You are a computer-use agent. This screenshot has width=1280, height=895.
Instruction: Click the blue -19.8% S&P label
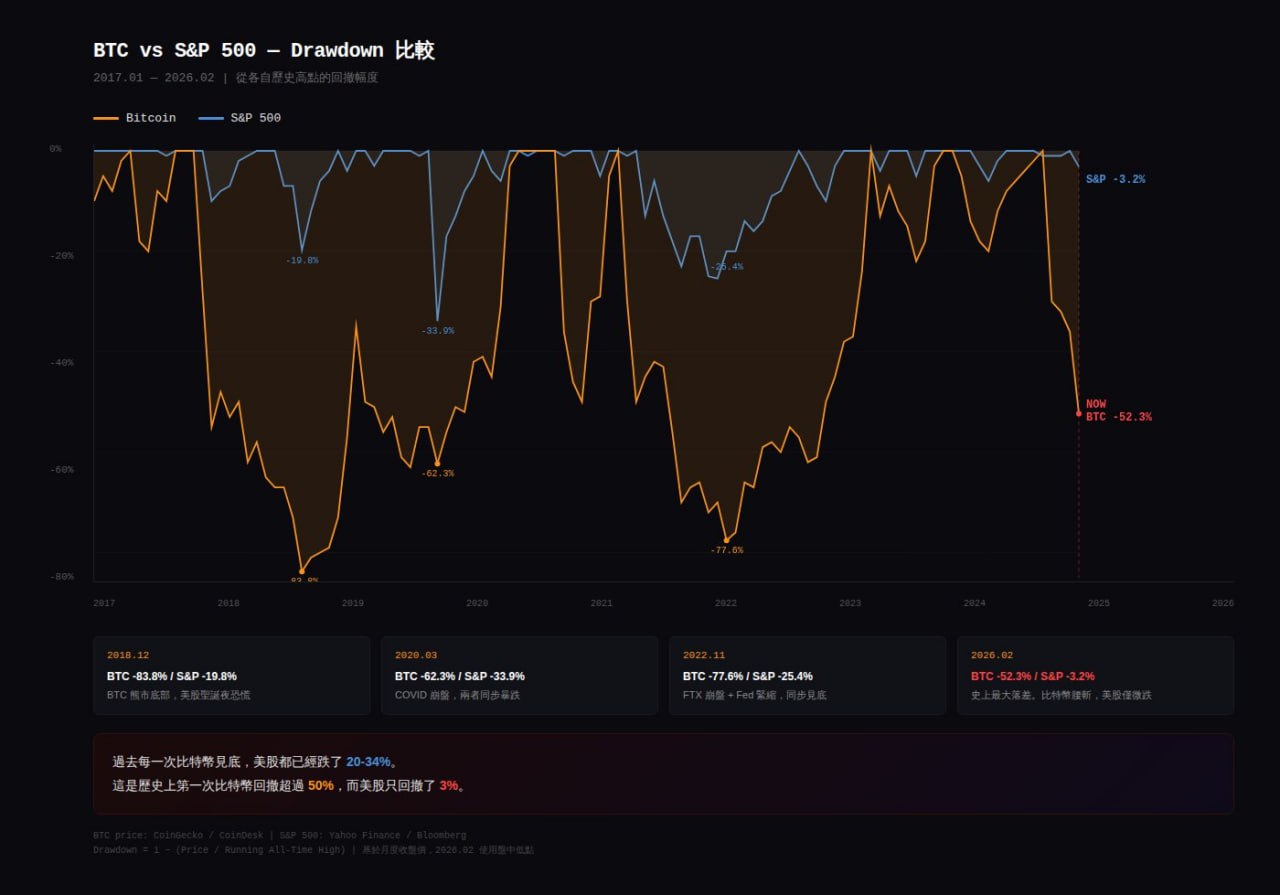click(302, 261)
